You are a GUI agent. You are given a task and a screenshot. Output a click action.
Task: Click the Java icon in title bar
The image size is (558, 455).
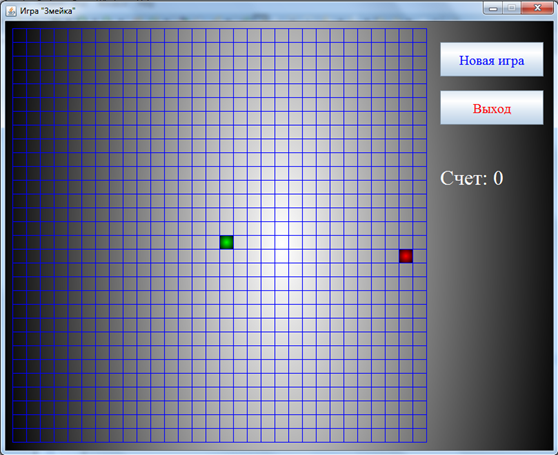11,11
